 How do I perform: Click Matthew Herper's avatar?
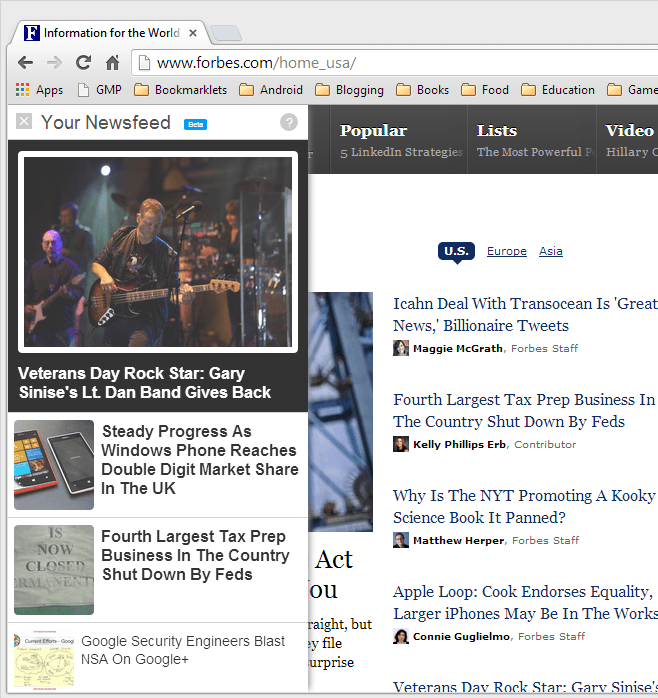[x=401, y=540]
